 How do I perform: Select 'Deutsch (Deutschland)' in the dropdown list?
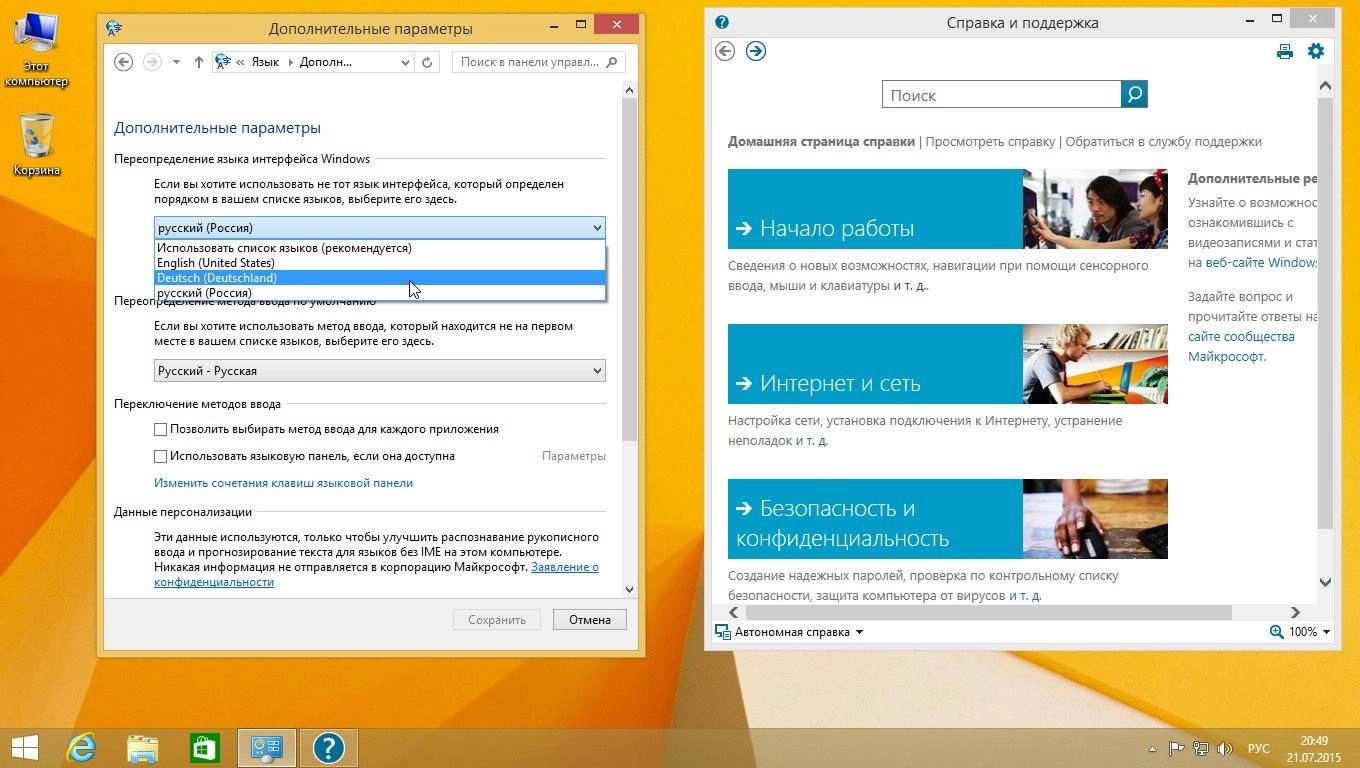(380, 278)
